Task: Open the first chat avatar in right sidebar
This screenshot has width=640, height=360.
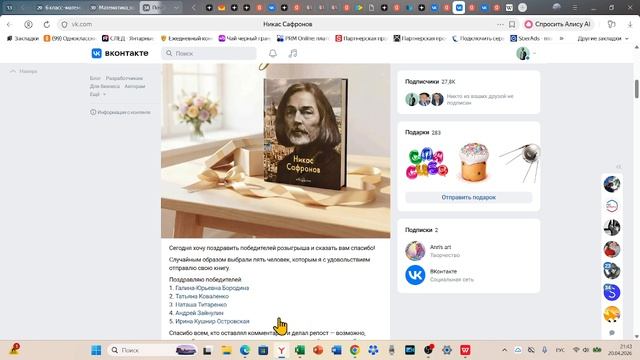Action: click(611, 184)
